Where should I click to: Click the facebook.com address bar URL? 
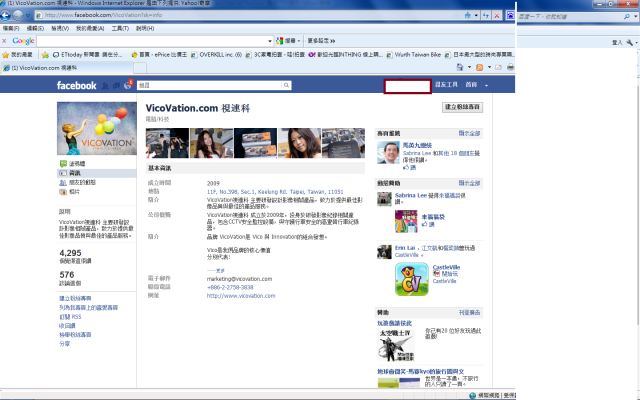pos(104,15)
